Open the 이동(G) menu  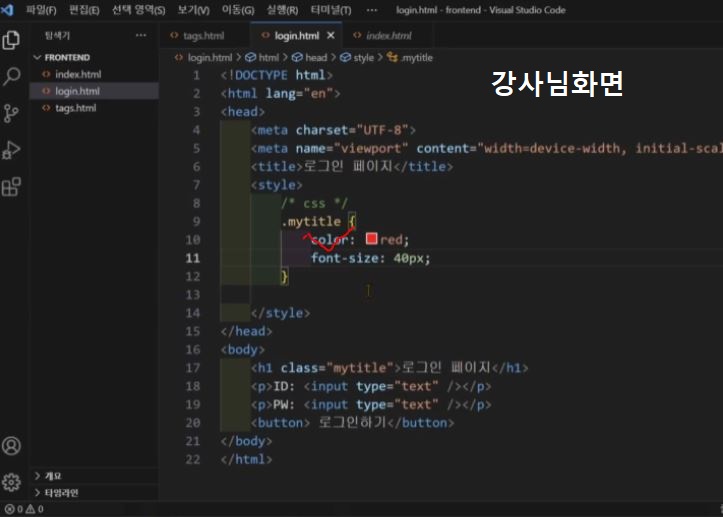click(238, 10)
